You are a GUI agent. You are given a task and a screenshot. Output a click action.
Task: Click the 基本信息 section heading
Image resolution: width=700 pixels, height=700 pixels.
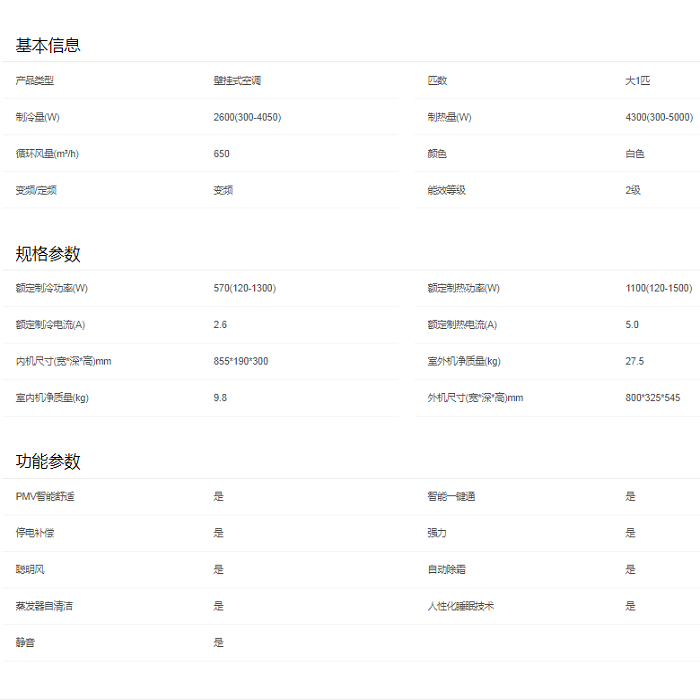[x=48, y=45]
